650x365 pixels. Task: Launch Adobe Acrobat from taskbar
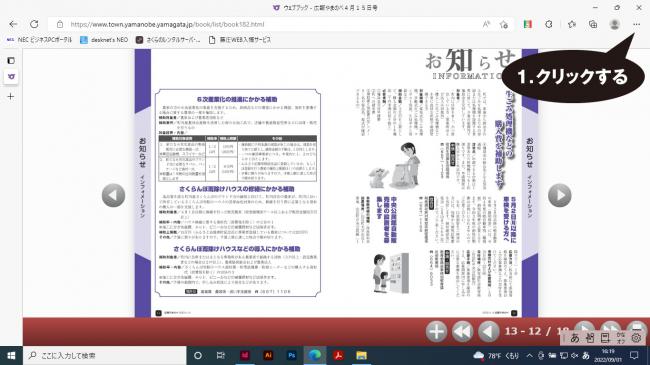tap(338, 355)
